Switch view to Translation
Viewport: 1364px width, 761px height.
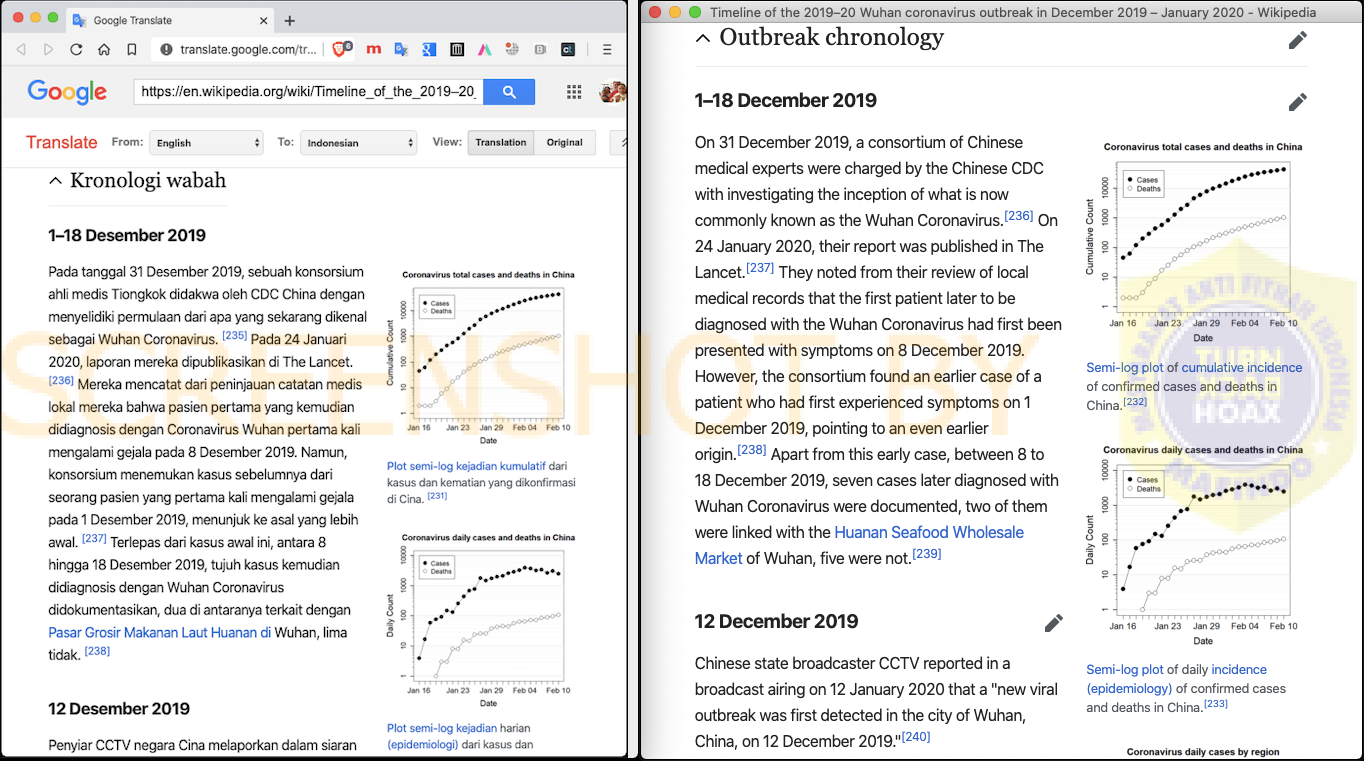click(x=500, y=142)
